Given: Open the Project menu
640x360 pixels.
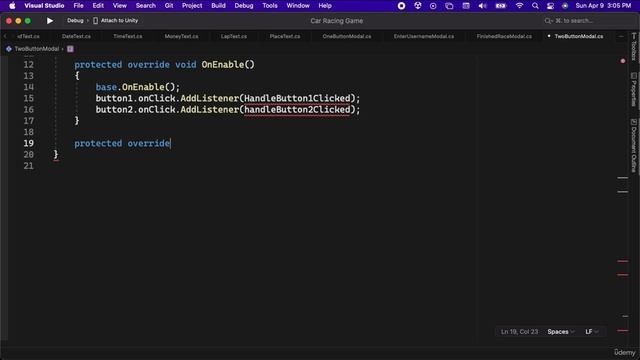Looking at the screenshot, I should click(192, 6).
